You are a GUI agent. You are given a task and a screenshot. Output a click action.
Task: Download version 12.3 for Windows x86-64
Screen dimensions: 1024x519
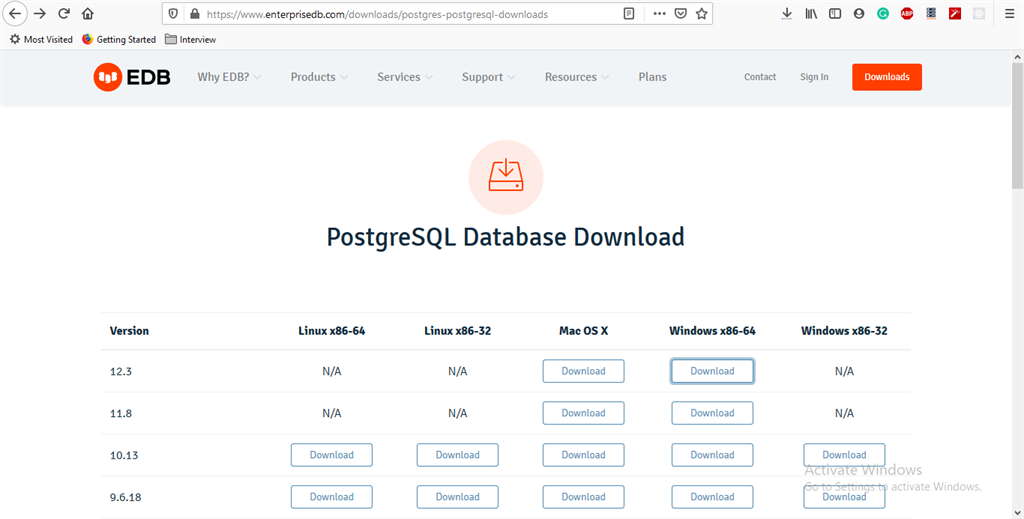pyautogui.click(x=712, y=371)
